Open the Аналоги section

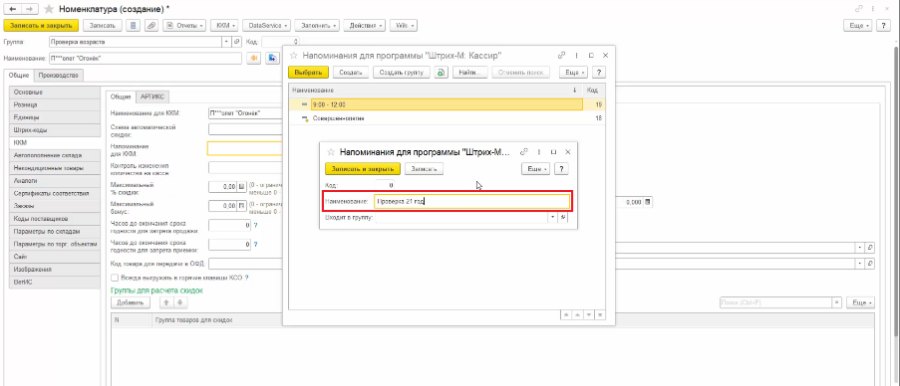tap(55, 181)
